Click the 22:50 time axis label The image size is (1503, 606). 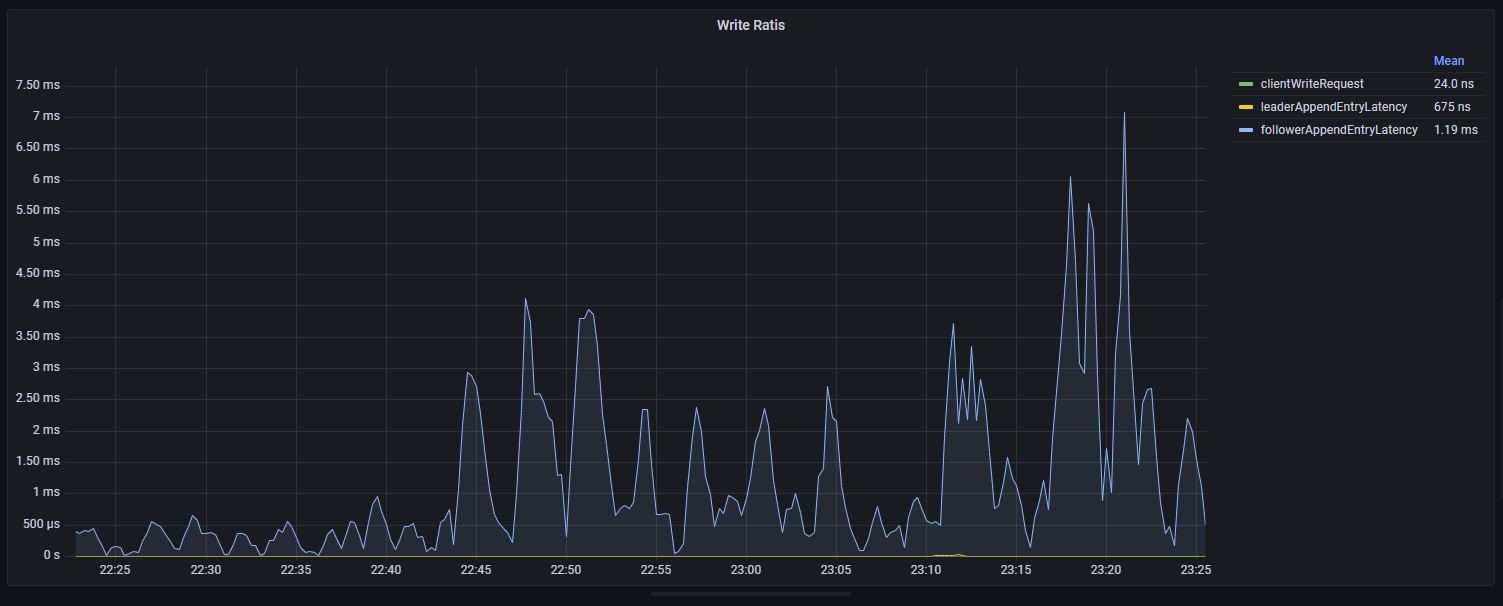[x=565, y=570]
